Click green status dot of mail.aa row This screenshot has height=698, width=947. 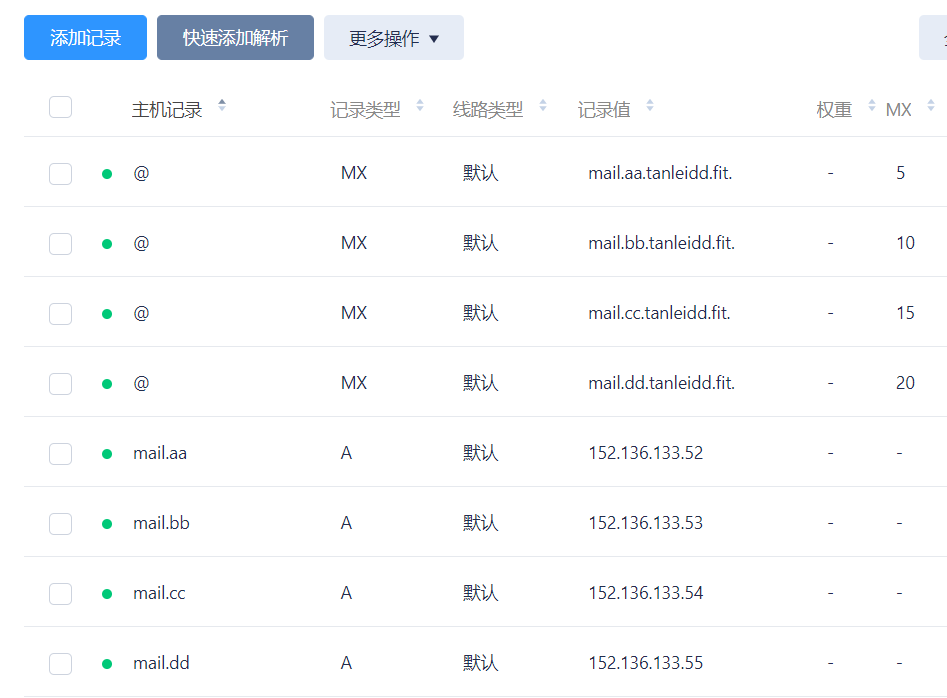coord(107,454)
